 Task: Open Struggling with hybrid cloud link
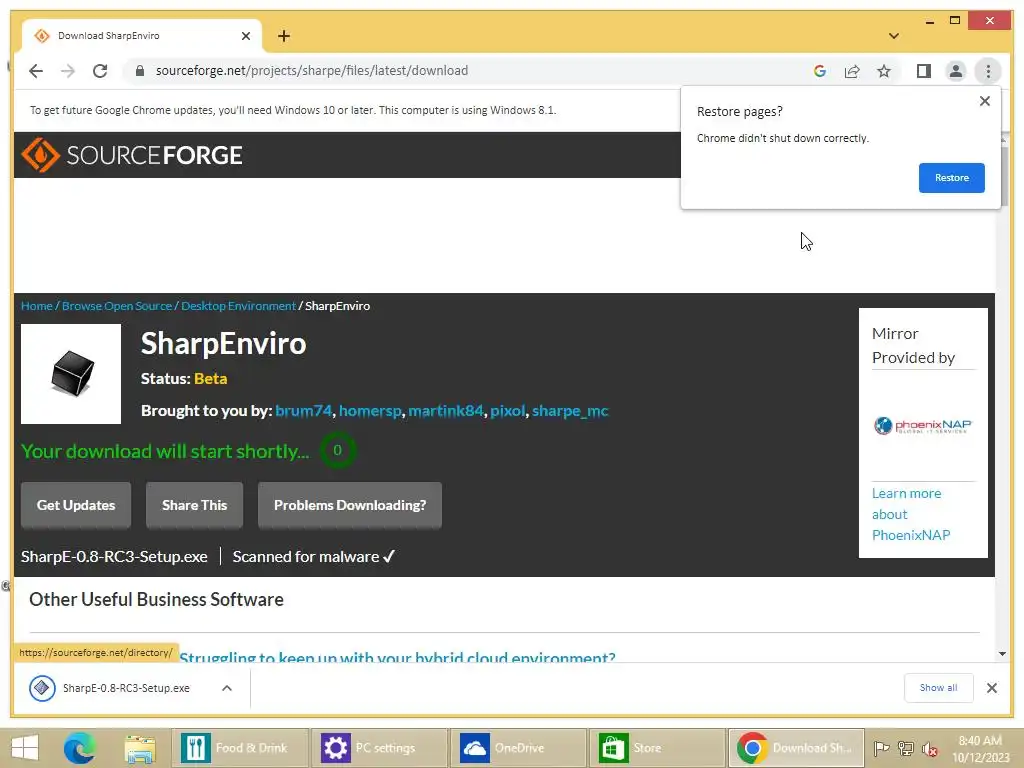coord(397,656)
